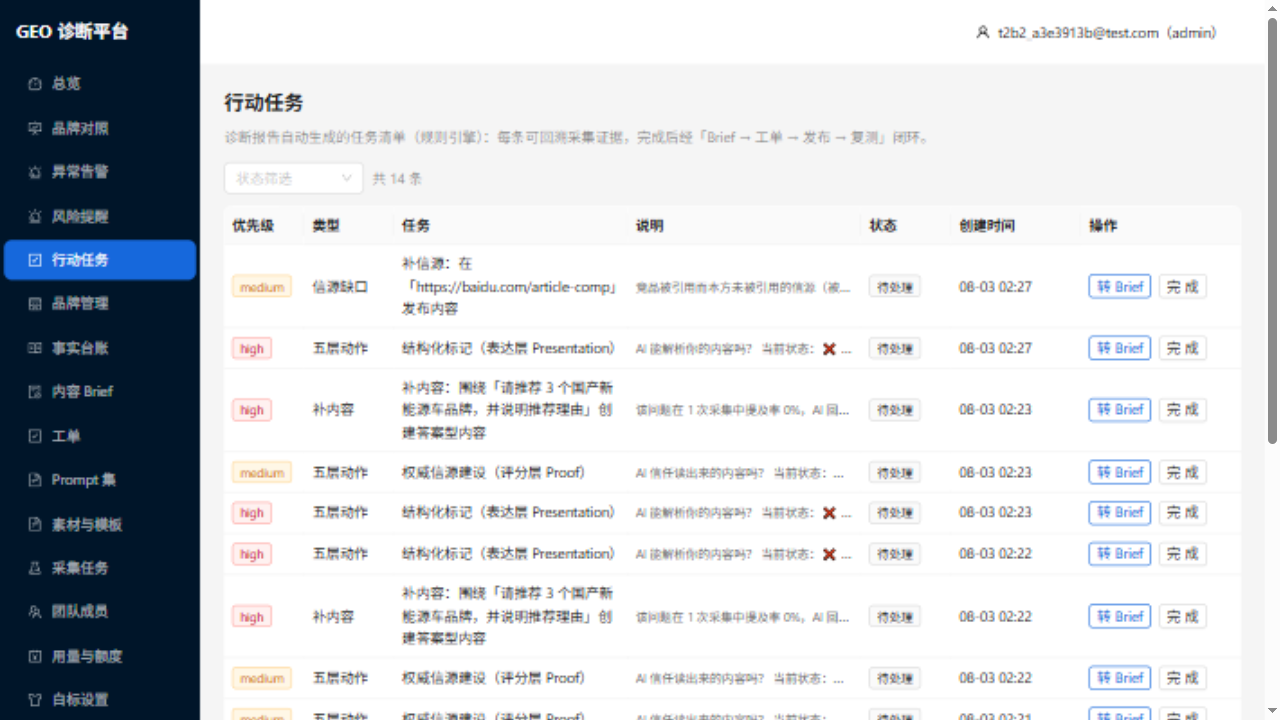Viewport: 1280px width, 720px height.
Task: Click the 待处理 status tag in 信源缺口 row
Action: click(x=895, y=287)
